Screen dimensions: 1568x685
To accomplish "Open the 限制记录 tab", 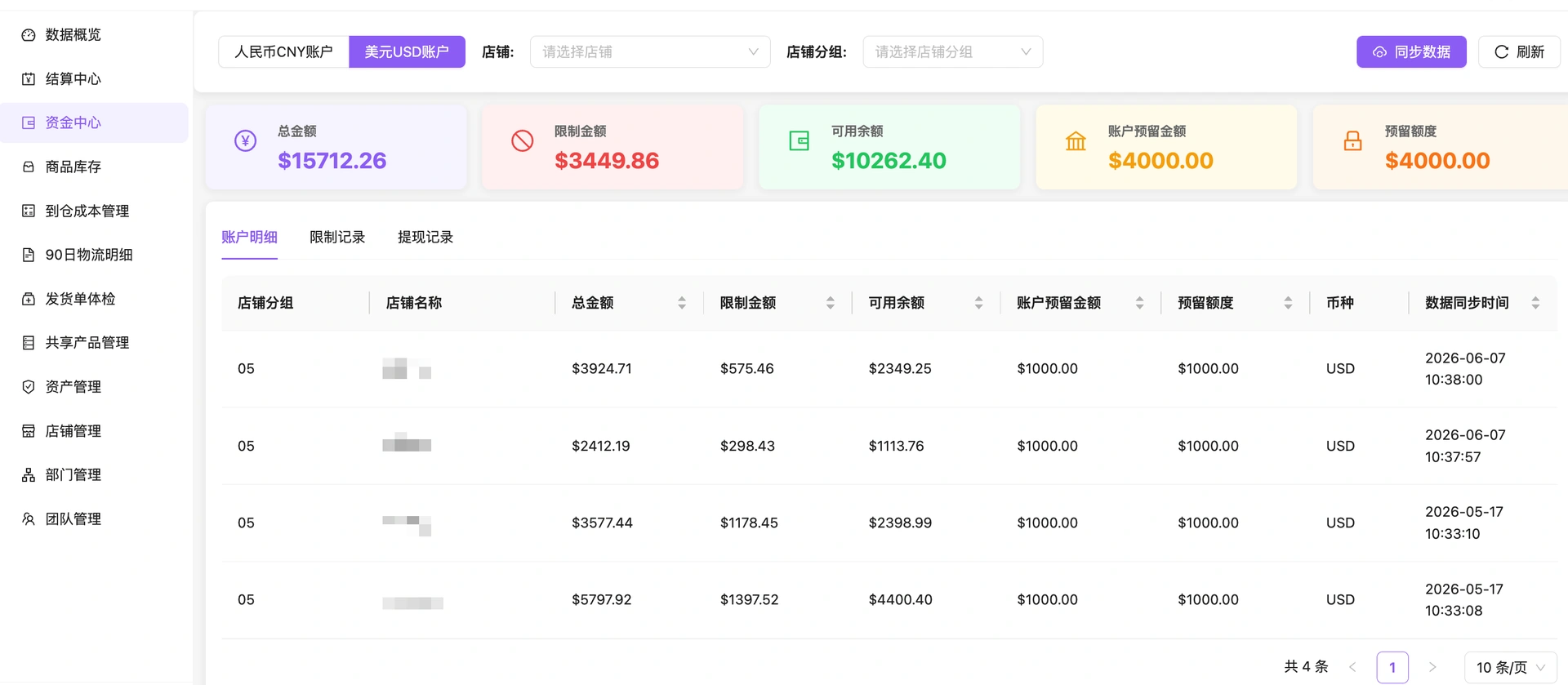I will (337, 237).
